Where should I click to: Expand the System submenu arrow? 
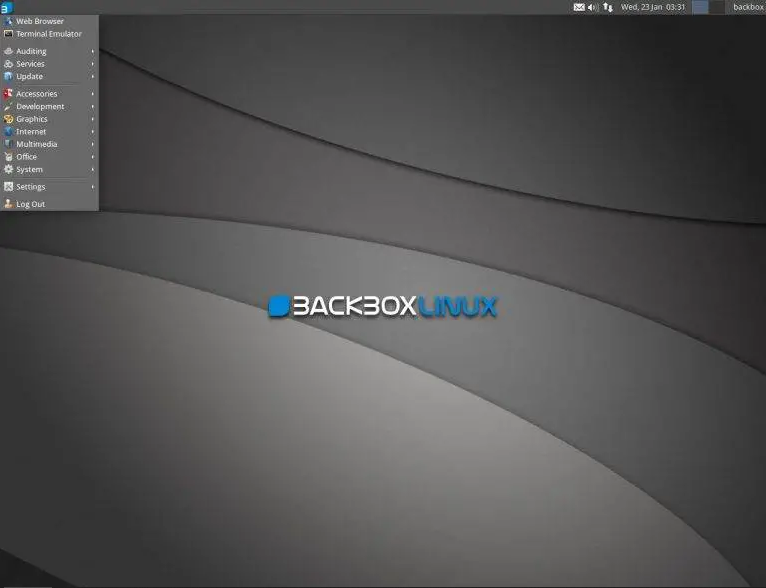click(x=92, y=169)
